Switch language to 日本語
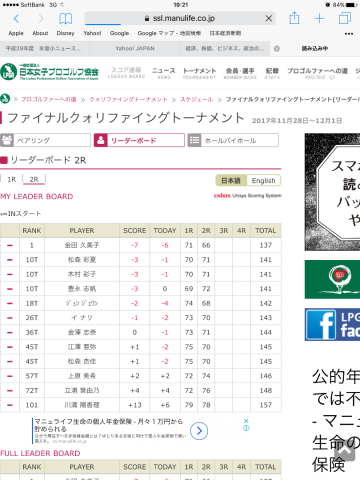 click(231, 181)
